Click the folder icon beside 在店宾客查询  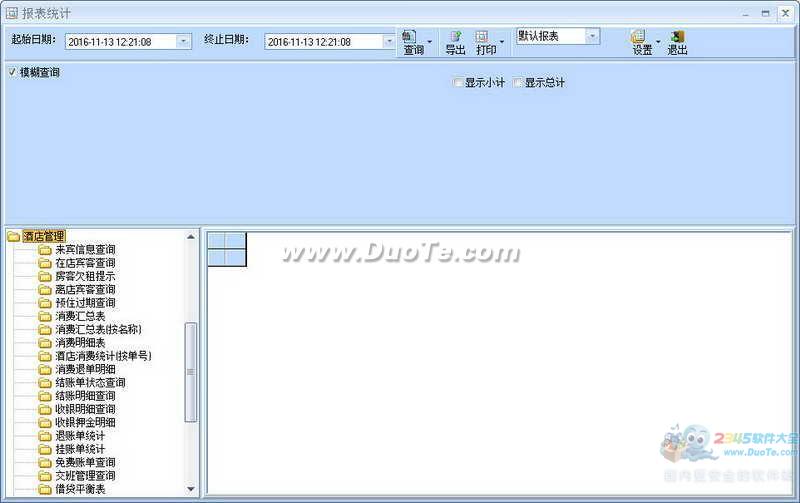(x=45, y=263)
